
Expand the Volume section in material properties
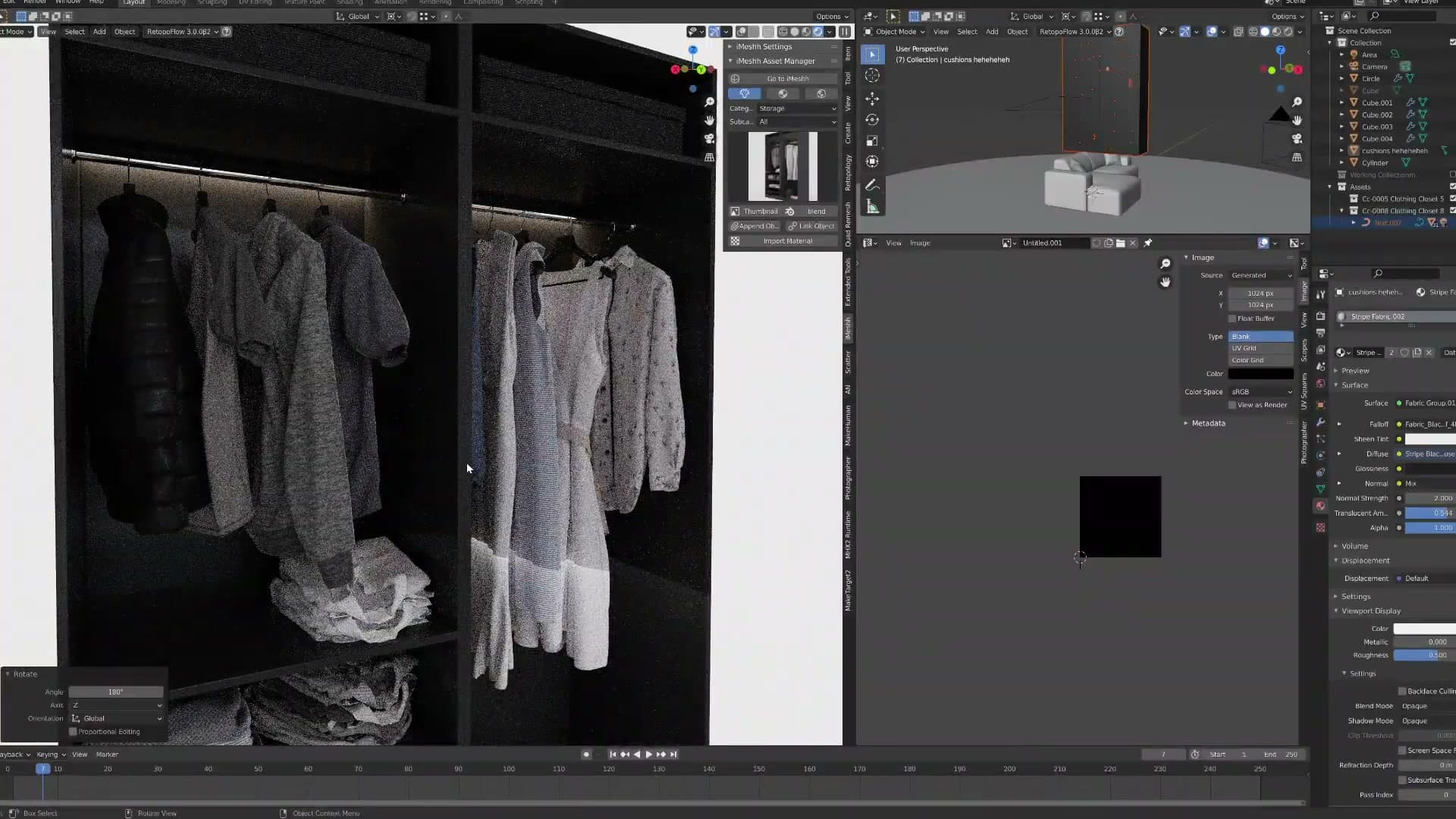1336,546
